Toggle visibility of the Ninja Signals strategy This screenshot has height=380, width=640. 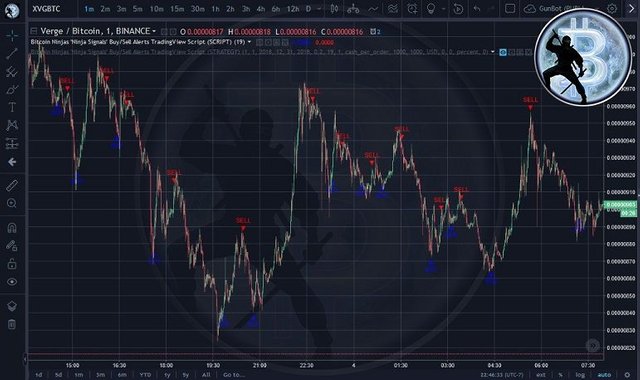click(503, 52)
